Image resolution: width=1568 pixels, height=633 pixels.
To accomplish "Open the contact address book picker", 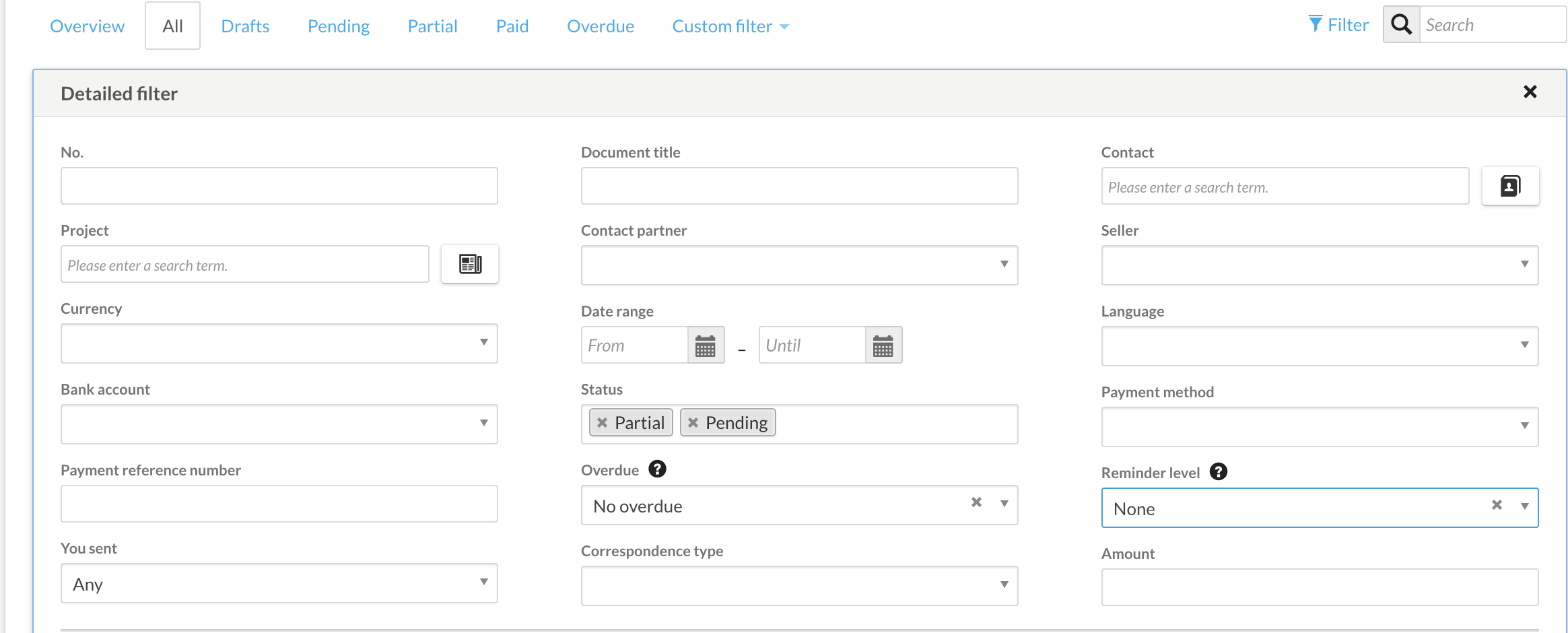I will pyautogui.click(x=1510, y=186).
